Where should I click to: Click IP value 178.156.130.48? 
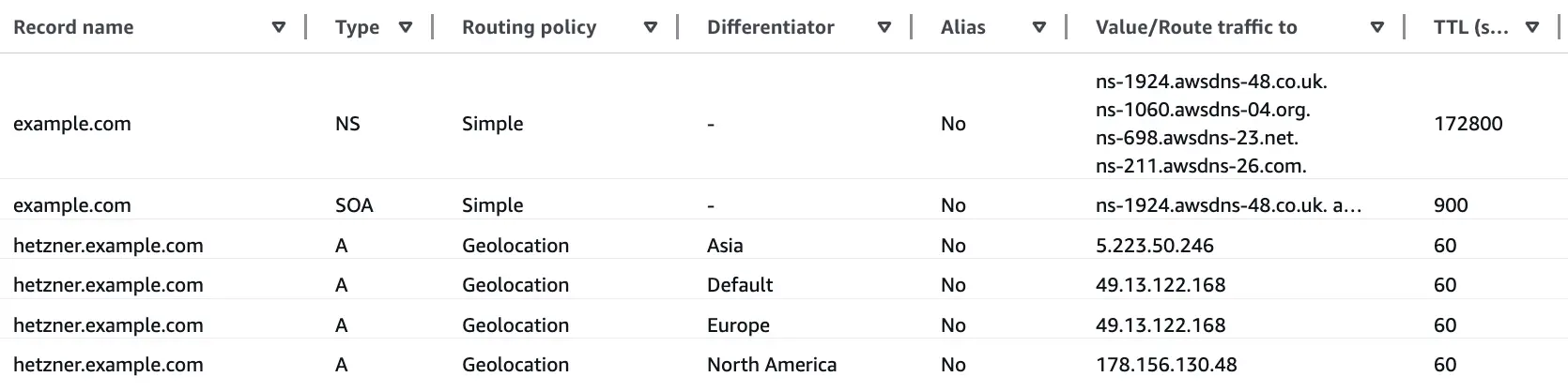tap(1165, 365)
